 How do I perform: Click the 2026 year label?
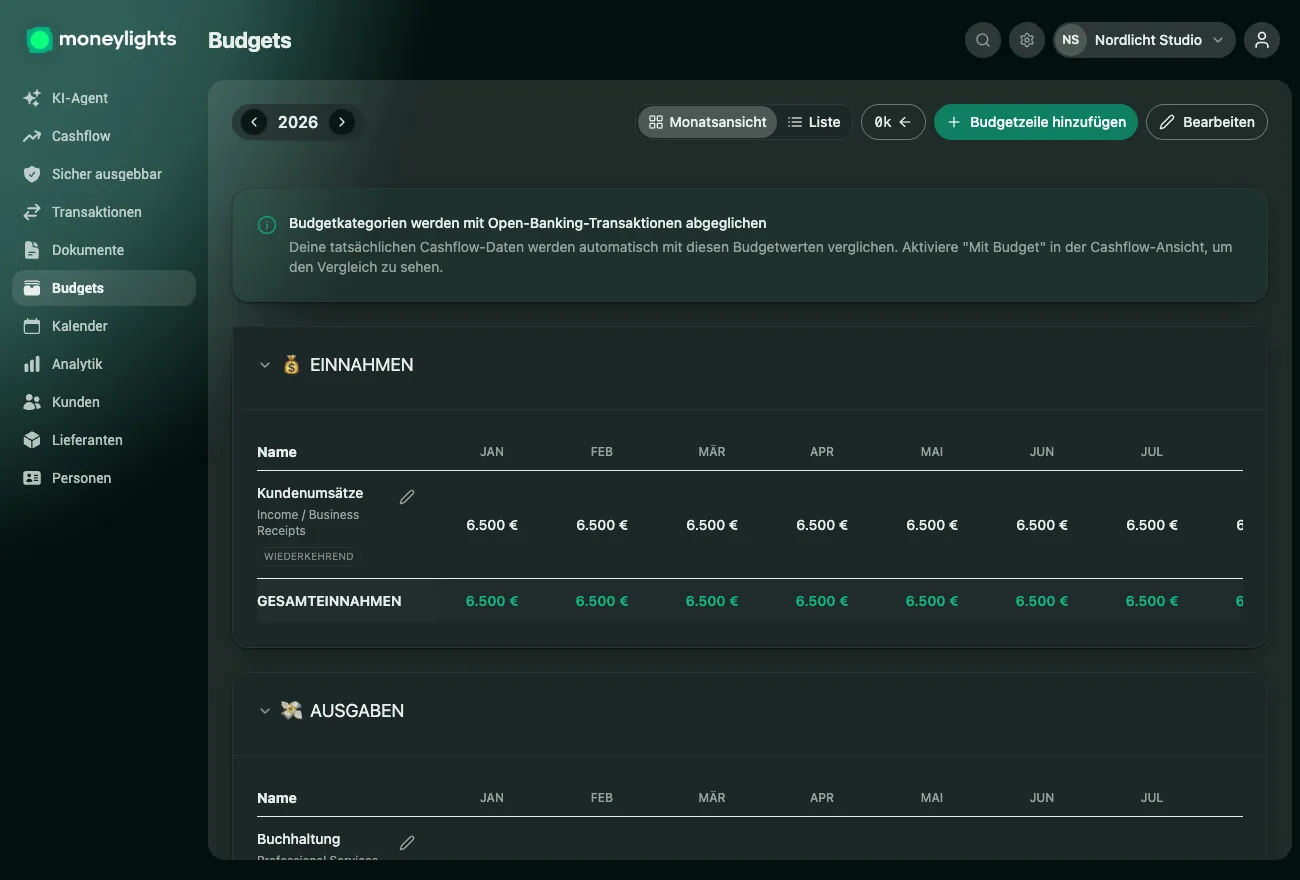point(298,122)
